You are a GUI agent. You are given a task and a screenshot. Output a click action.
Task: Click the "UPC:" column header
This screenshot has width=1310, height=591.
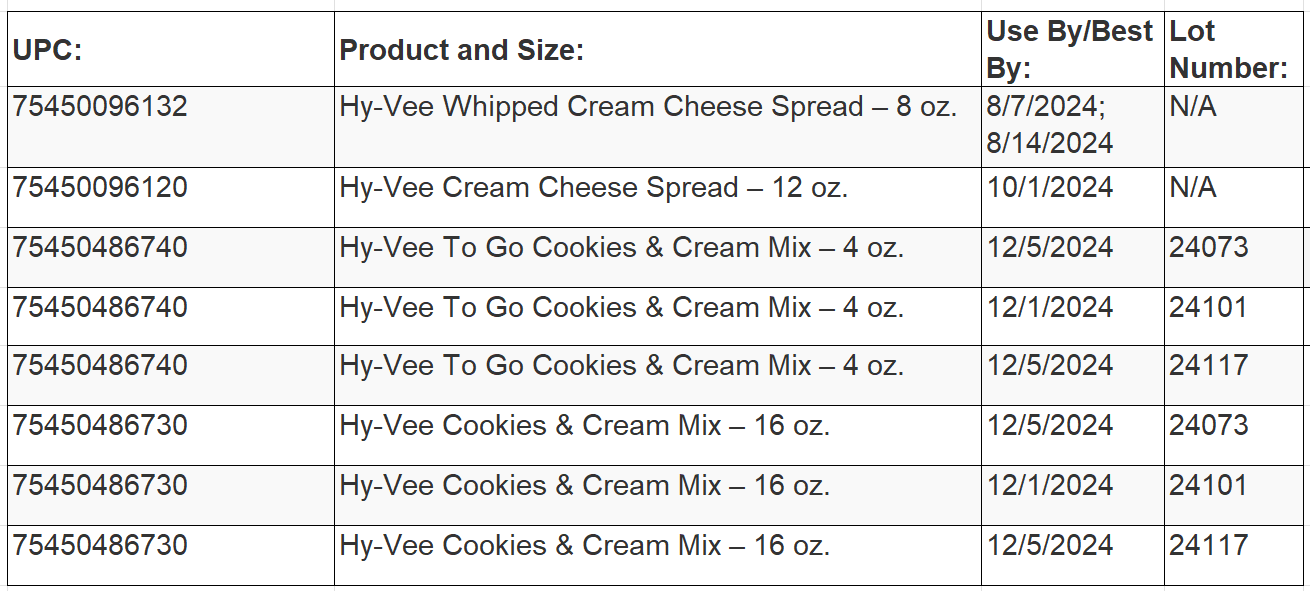pyautogui.click(x=47, y=50)
